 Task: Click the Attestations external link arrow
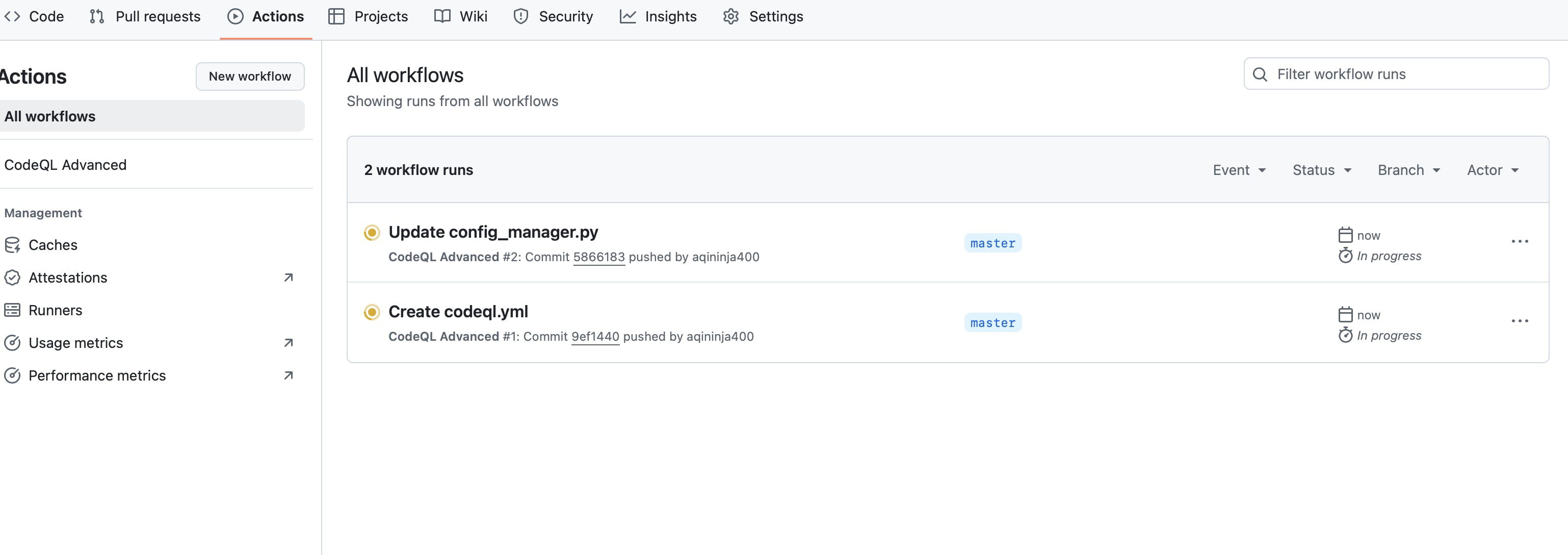pyautogui.click(x=289, y=277)
